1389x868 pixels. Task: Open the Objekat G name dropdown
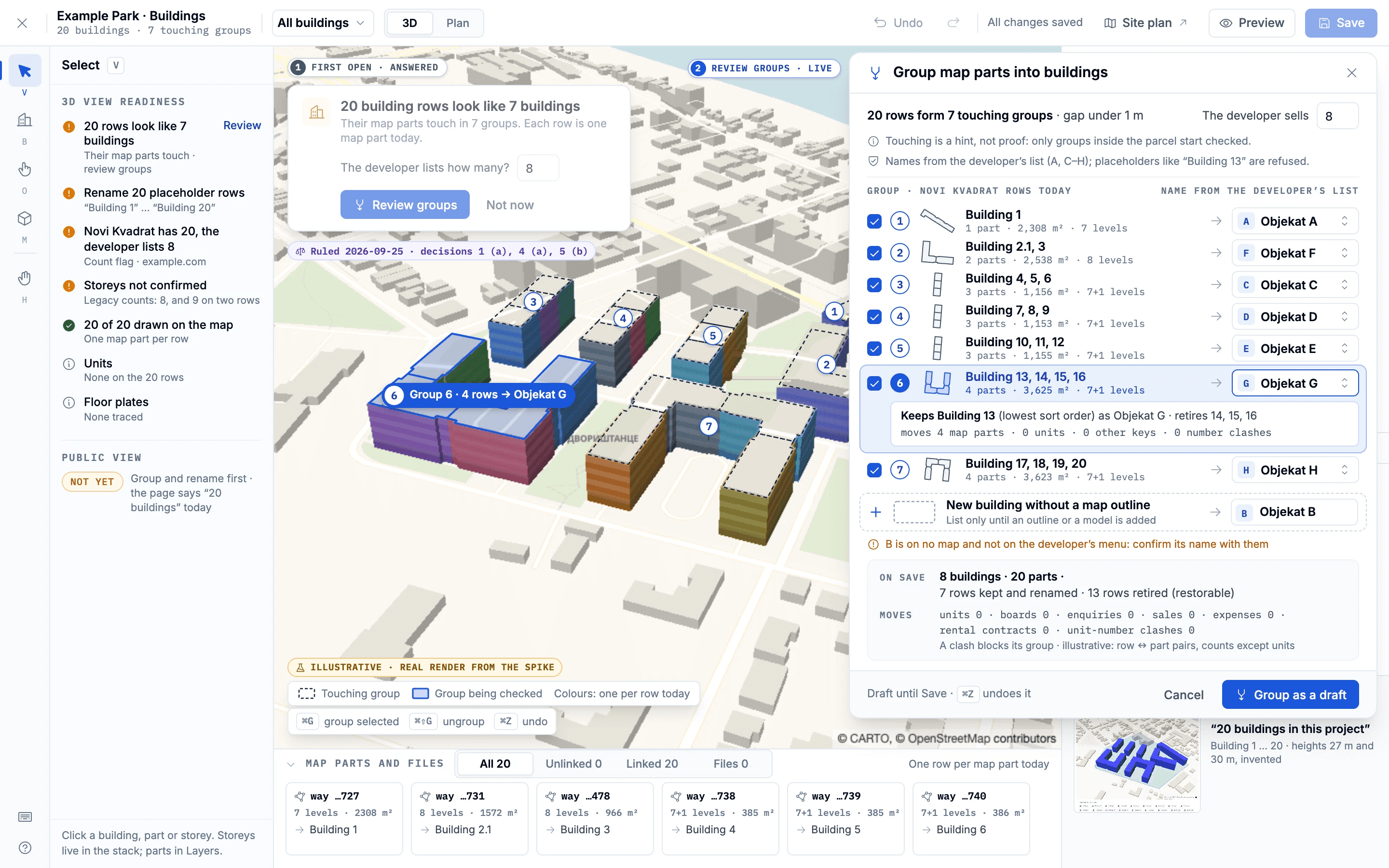pyautogui.click(x=1295, y=383)
